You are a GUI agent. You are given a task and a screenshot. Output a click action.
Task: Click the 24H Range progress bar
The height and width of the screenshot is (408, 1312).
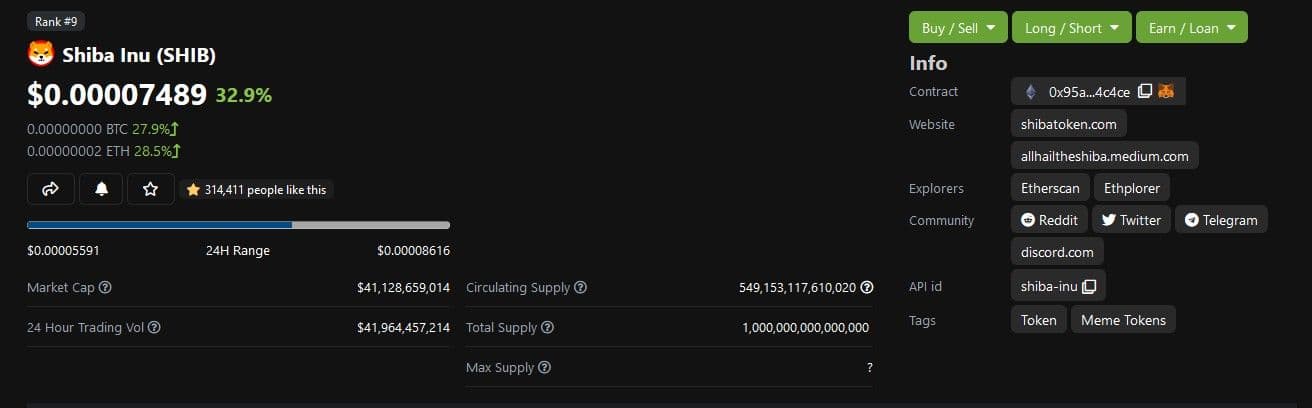click(x=238, y=225)
